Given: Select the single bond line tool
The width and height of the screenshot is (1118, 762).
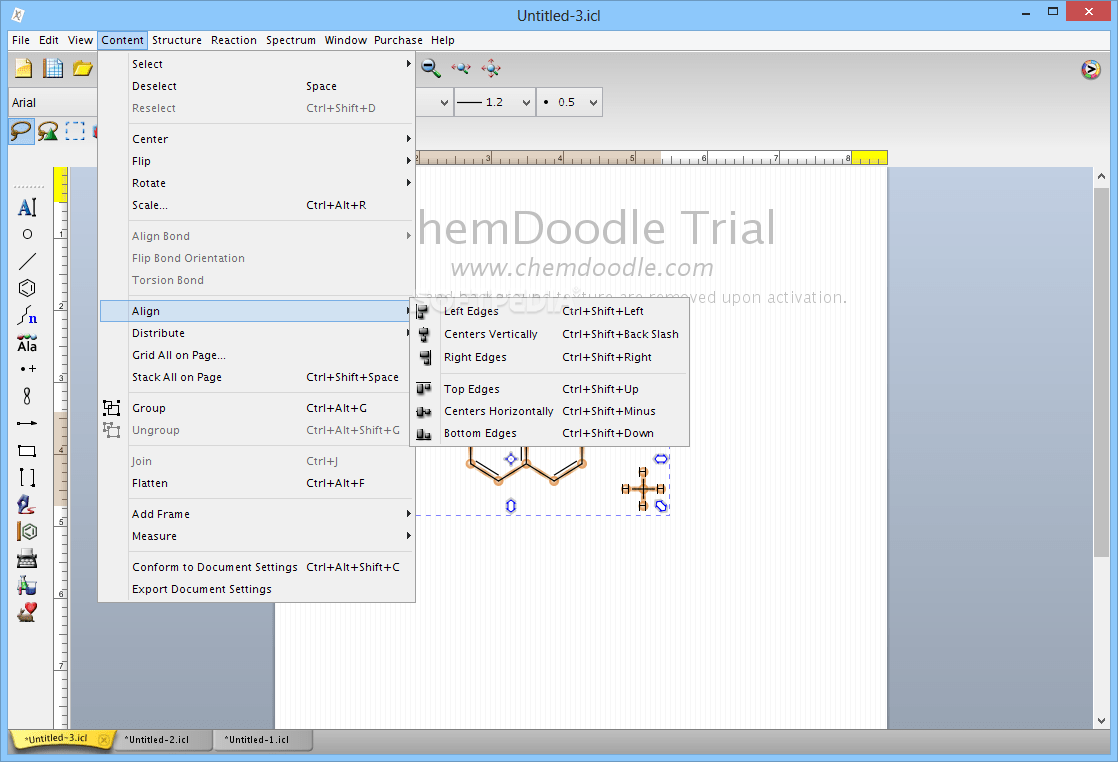Looking at the screenshot, I should [27, 262].
